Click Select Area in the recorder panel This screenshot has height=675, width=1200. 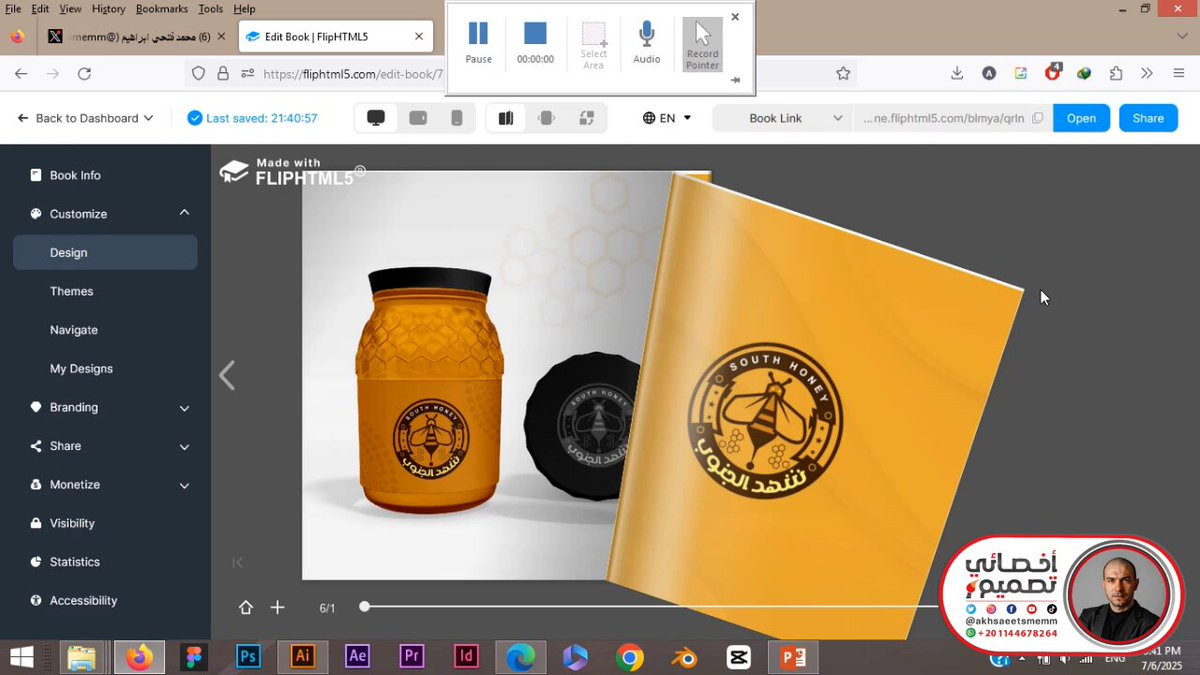tap(594, 45)
